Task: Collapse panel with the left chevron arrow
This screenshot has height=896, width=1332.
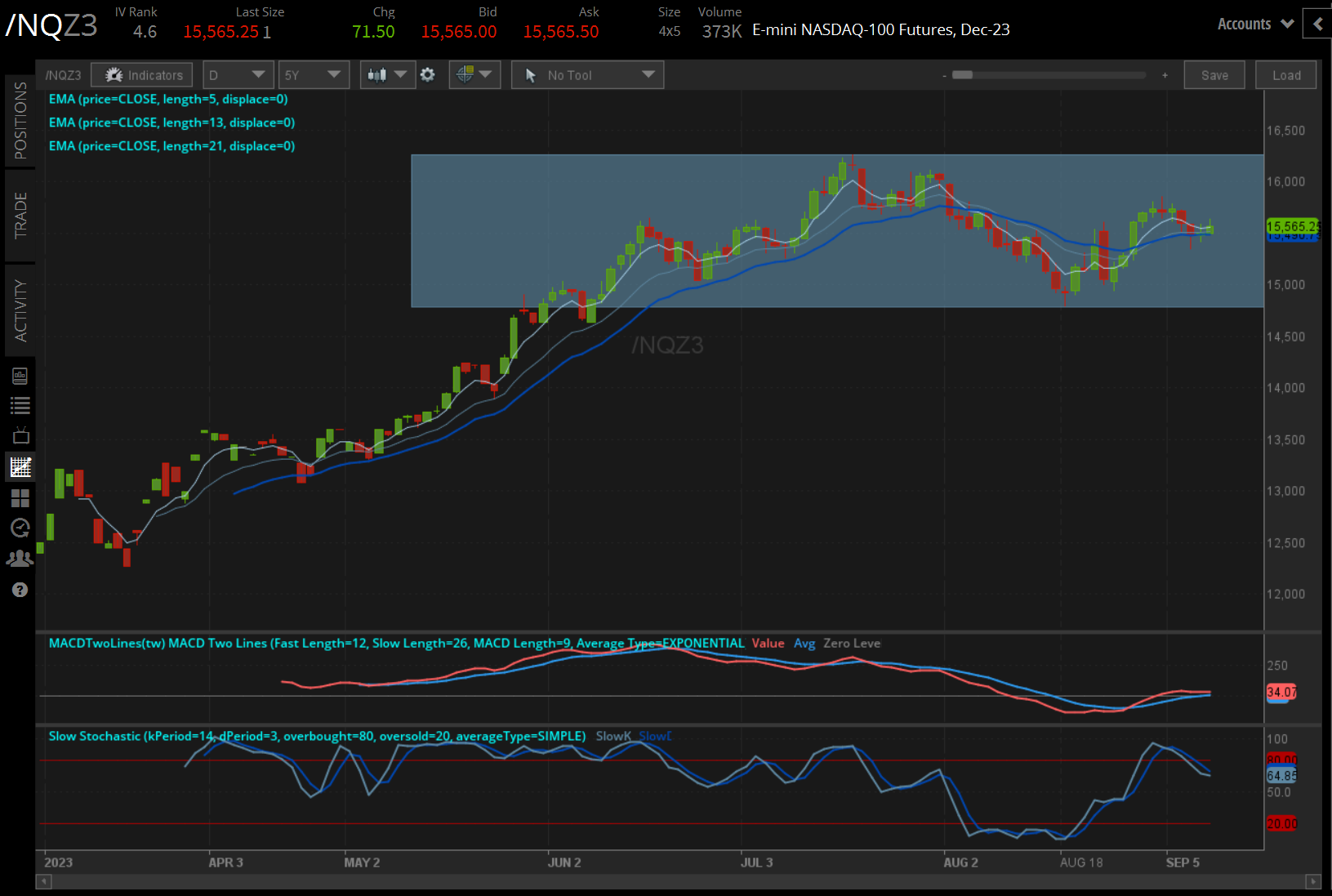Action: click(x=1317, y=24)
